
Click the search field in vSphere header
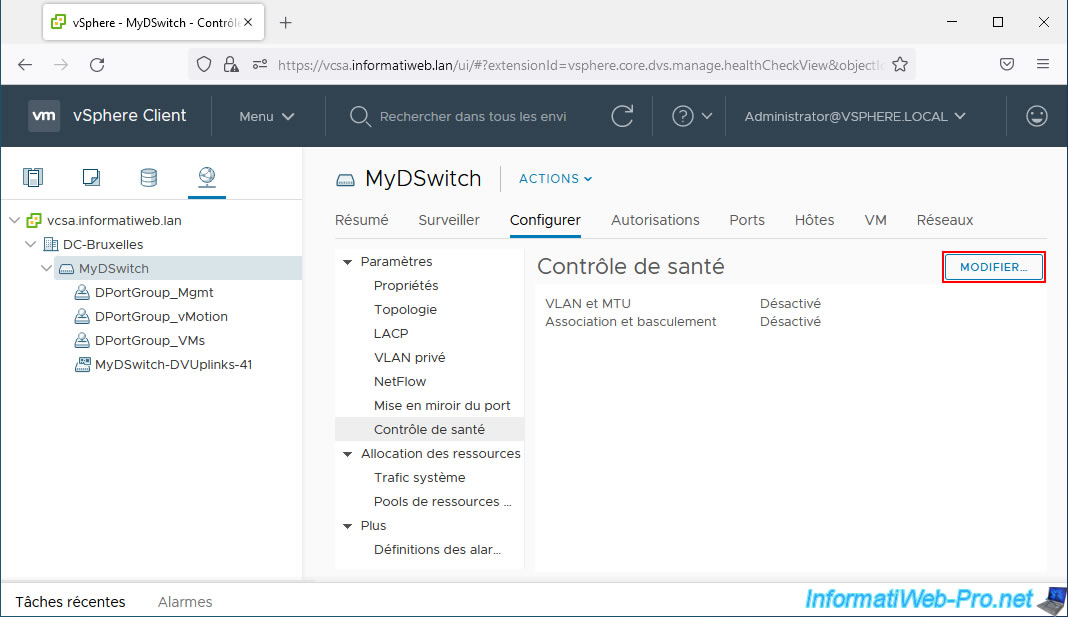pos(472,116)
